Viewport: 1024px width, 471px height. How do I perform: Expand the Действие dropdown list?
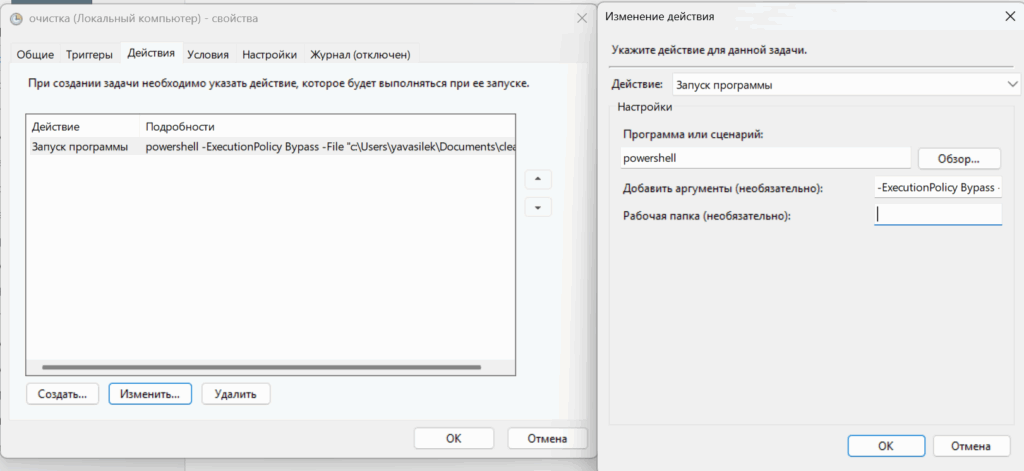(1011, 85)
